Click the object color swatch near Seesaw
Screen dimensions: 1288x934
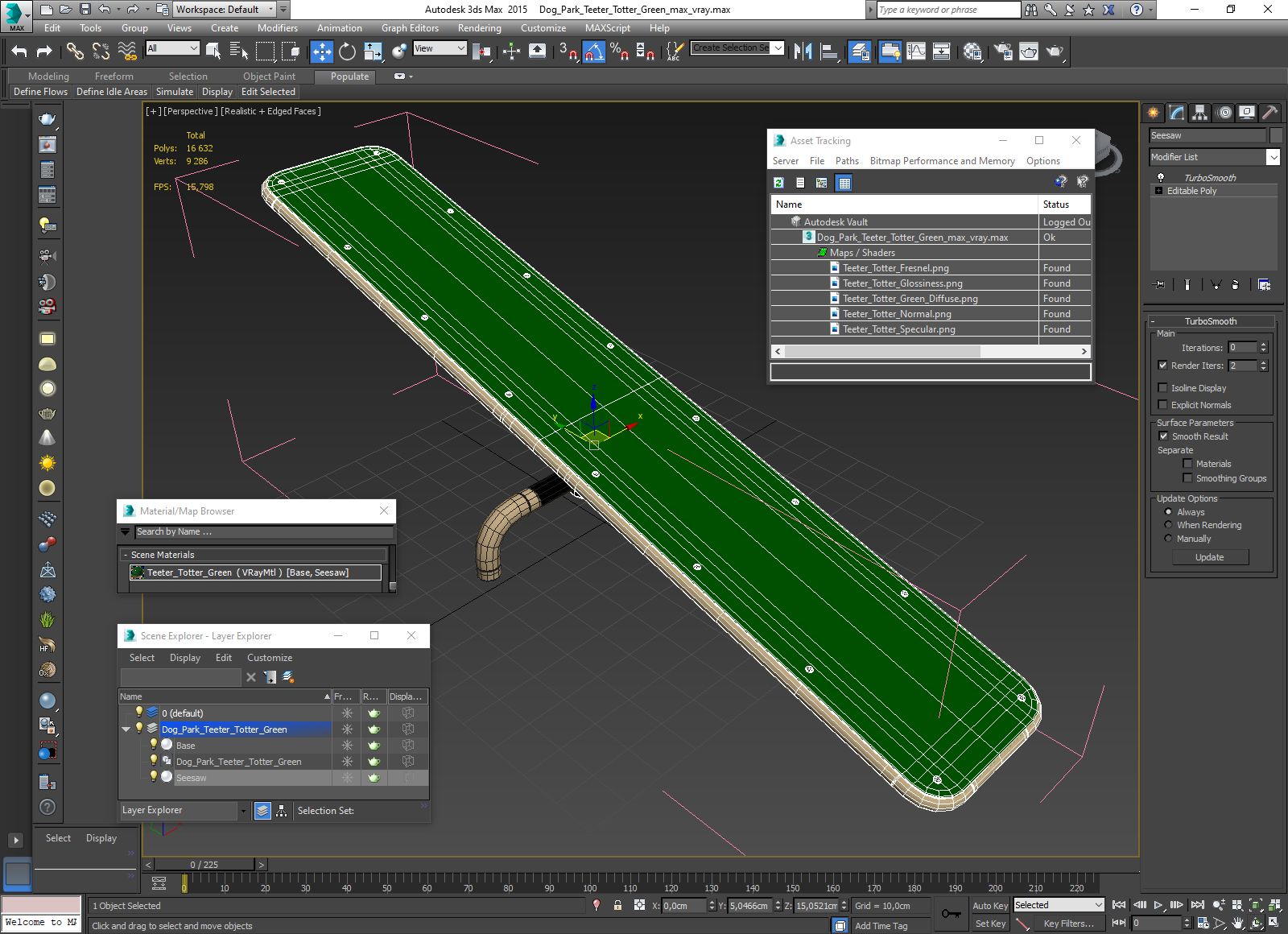(1276, 135)
